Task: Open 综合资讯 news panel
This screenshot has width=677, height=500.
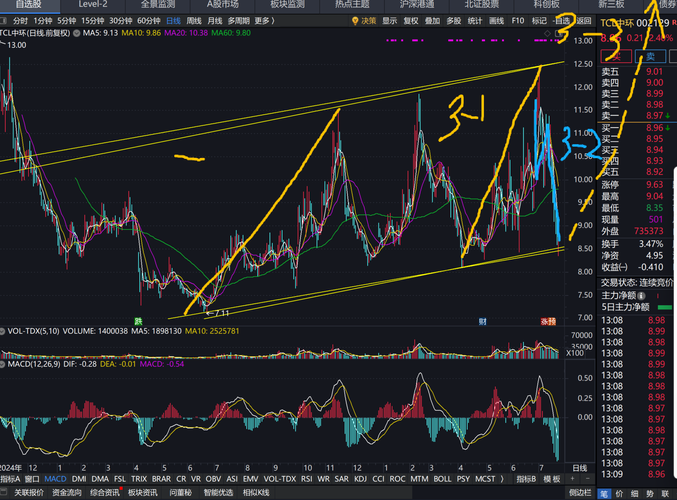Action: click(x=104, y=492)
